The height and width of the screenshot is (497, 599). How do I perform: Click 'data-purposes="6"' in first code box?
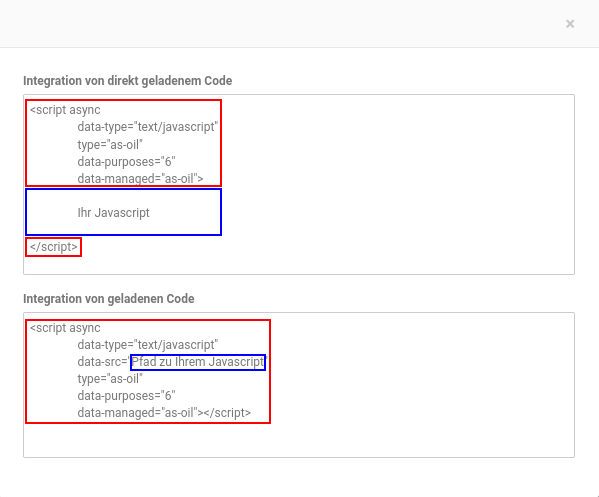(x=126, y=162)
